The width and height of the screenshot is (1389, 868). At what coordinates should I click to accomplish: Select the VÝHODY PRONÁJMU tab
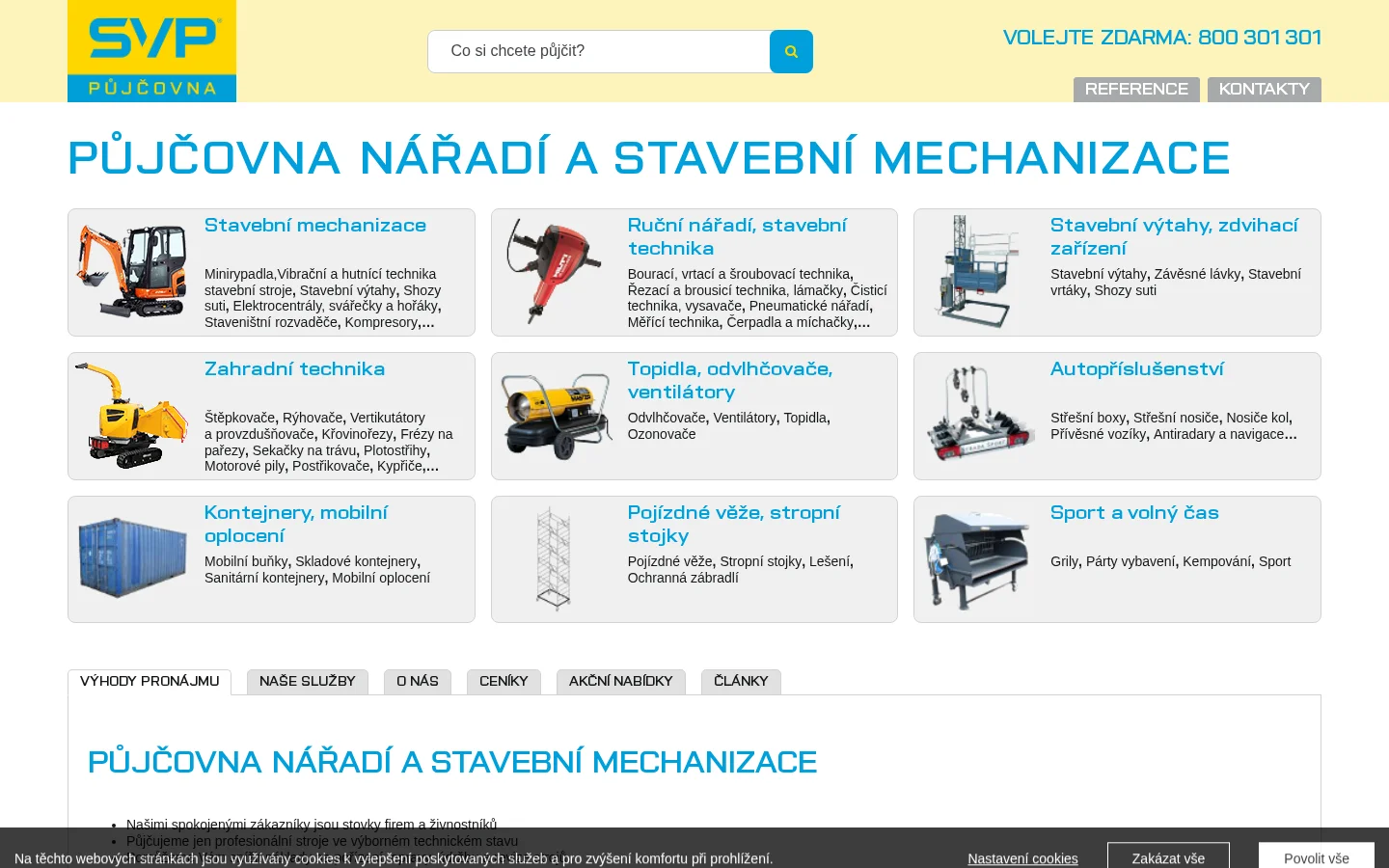[150, 682]
